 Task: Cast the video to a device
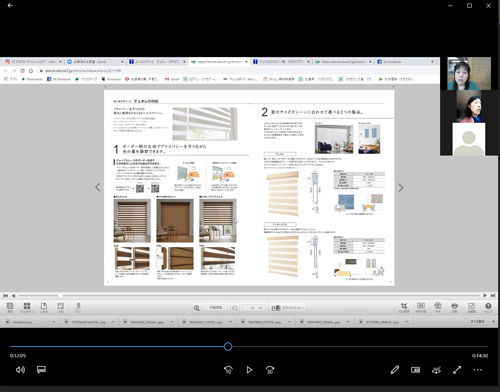[x=436, y=370]
